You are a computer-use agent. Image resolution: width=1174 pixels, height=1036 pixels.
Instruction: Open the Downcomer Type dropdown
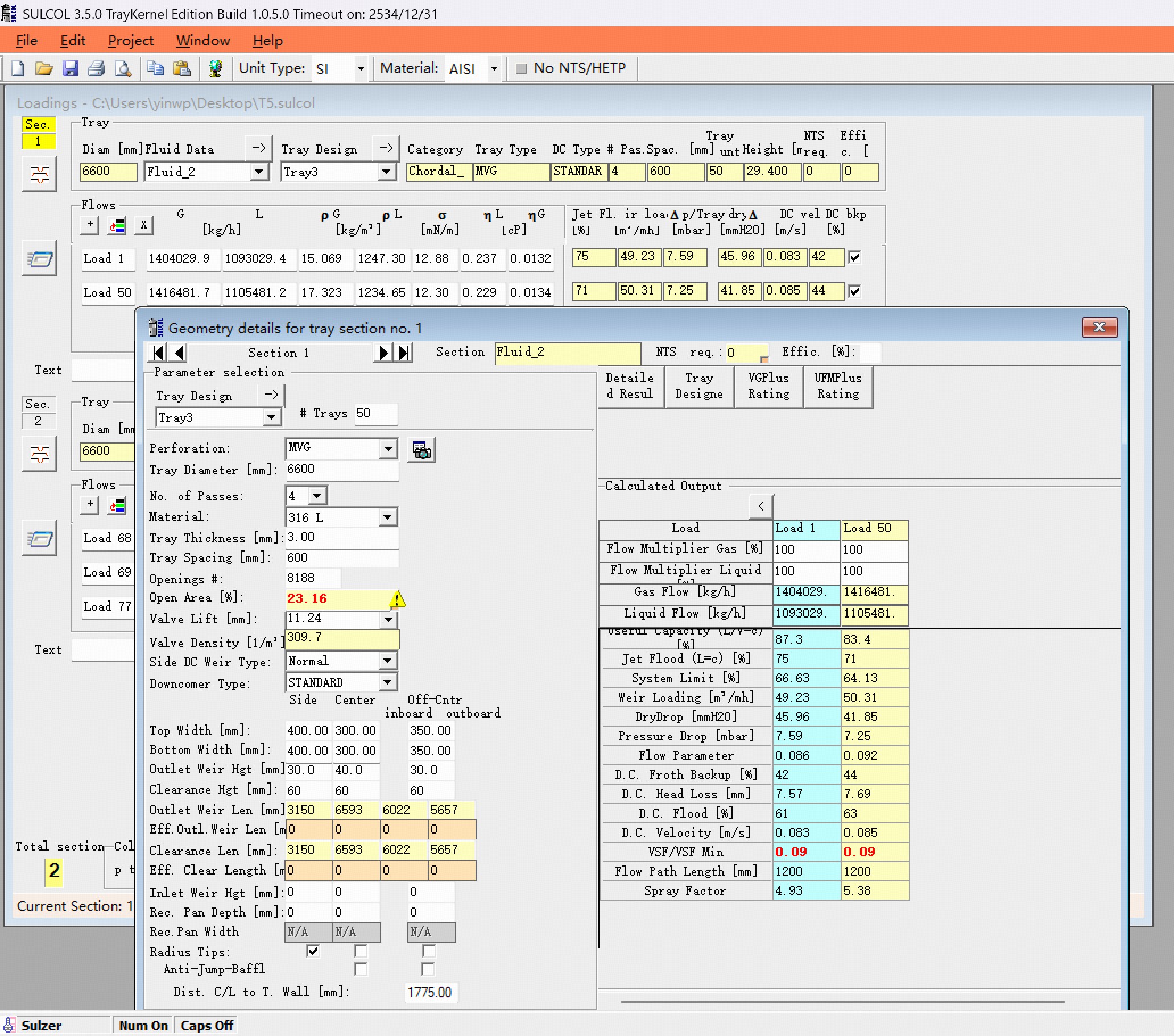388,682
